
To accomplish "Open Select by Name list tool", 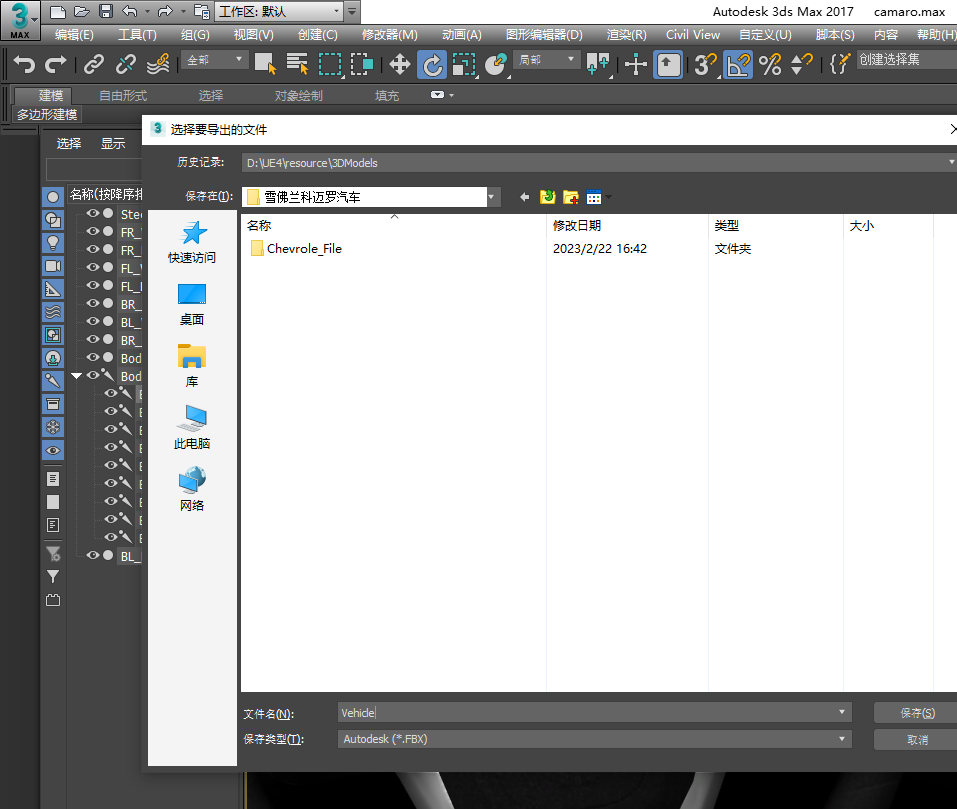I will point(297,64).
